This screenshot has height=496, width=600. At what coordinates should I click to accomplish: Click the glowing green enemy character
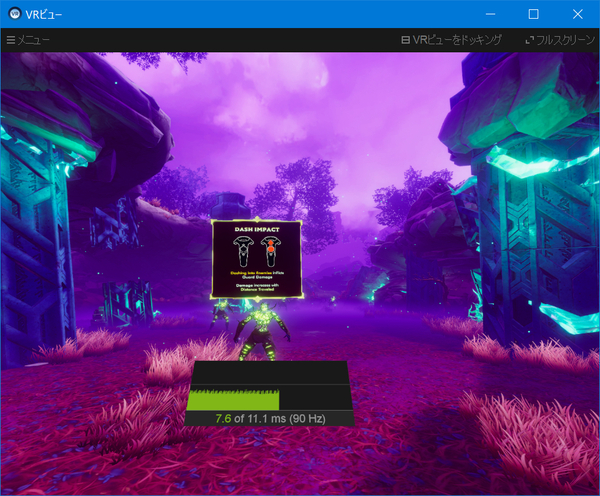[262, 331]
